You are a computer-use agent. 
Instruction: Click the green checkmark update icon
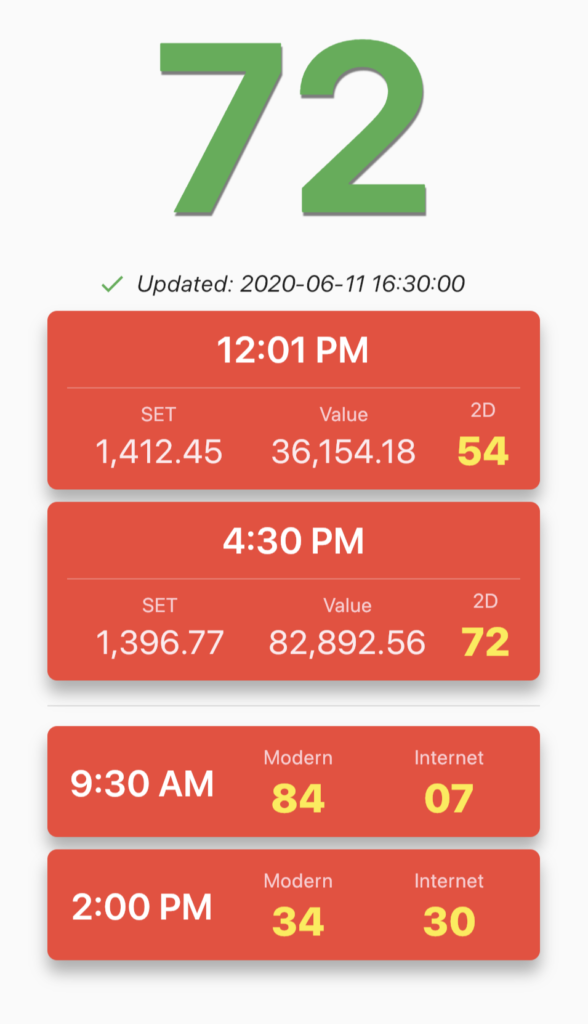coord(112,284)
